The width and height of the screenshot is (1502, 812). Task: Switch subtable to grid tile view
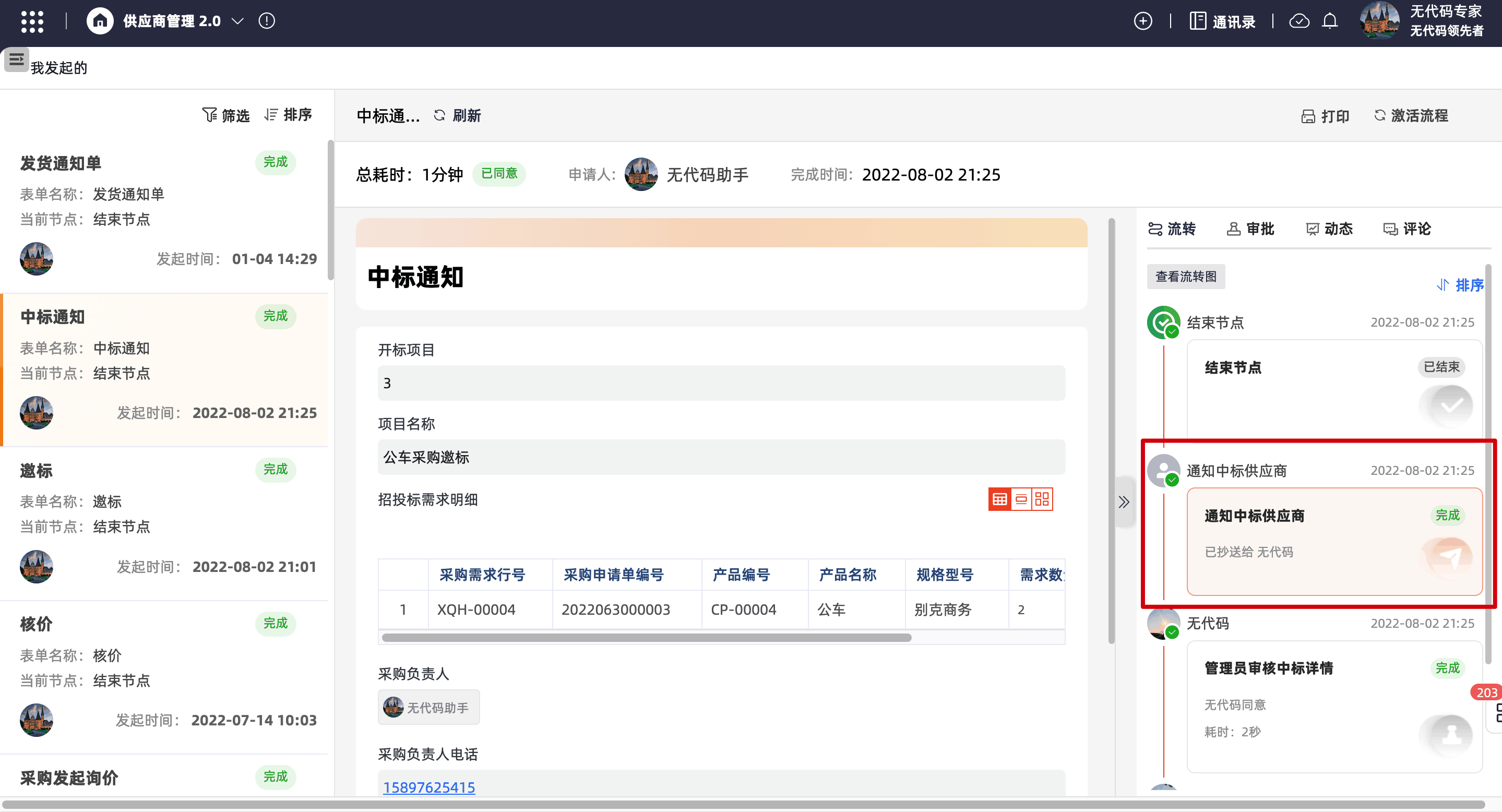(x=1042, y=499)
